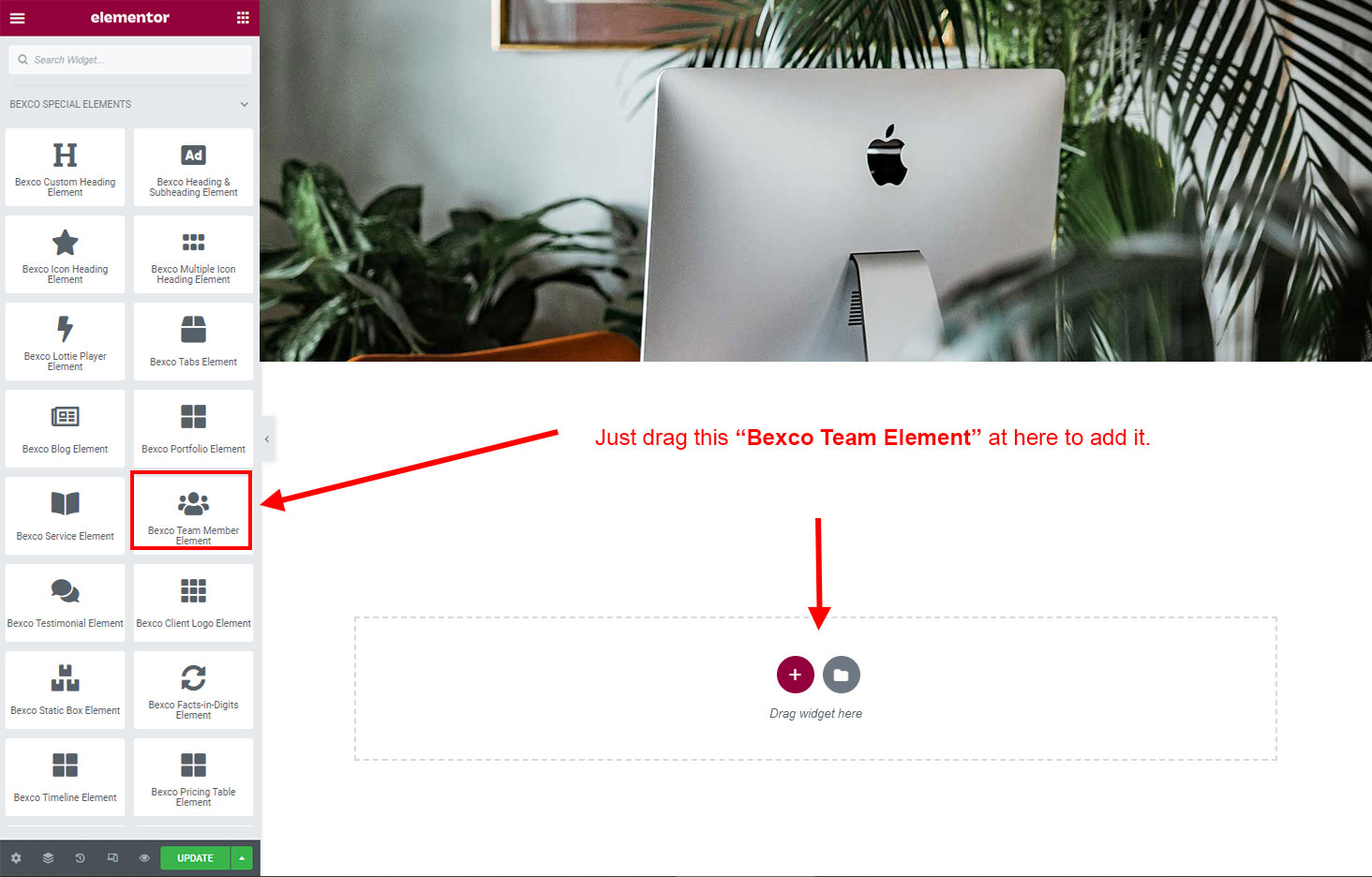Open the Navigator layers icon
Screen dimensions: 1372x877
pyautogui.click(x=48, y=858)
